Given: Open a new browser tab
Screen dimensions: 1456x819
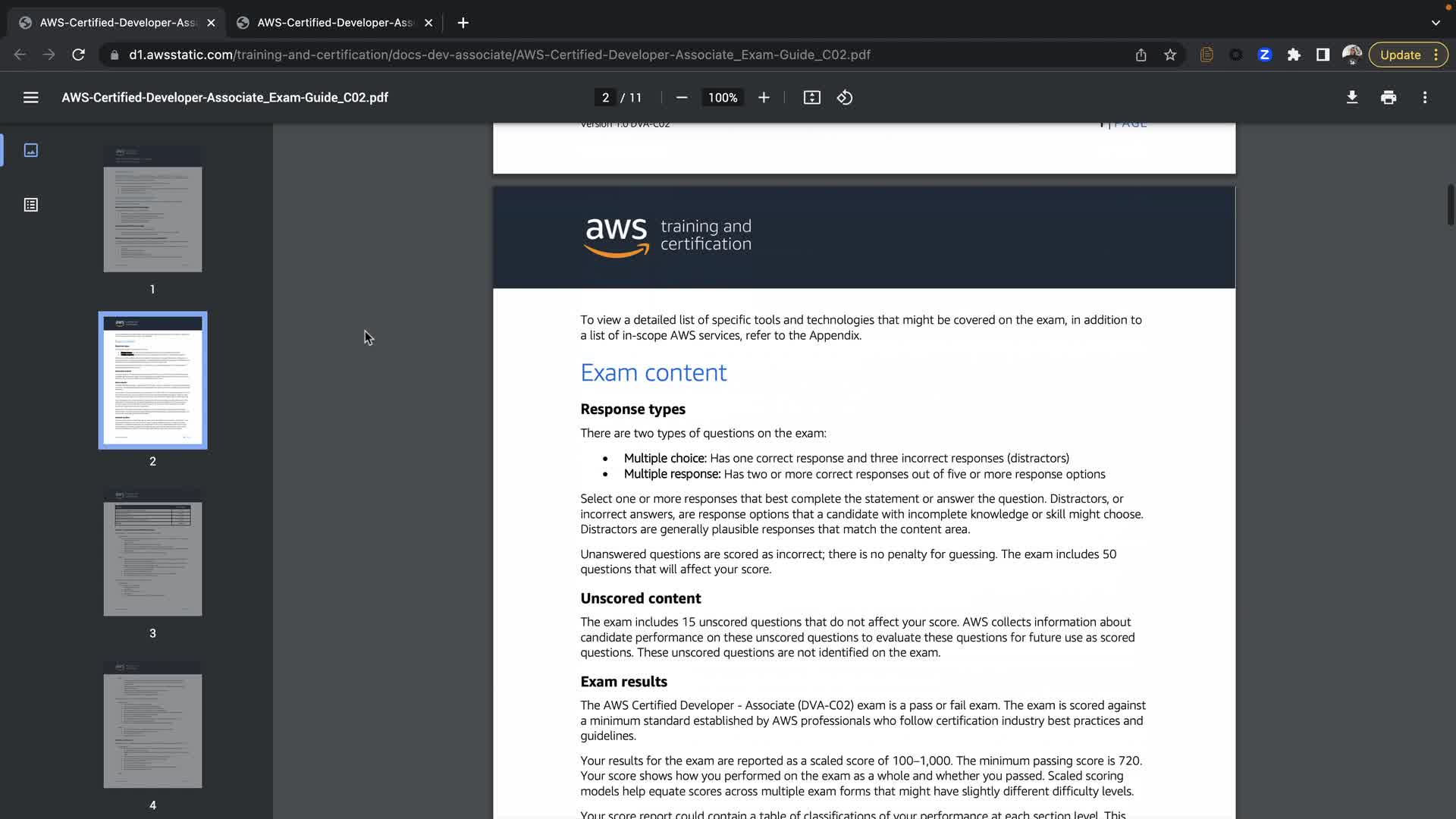Looking at the screenshot, I should [463, 23].
